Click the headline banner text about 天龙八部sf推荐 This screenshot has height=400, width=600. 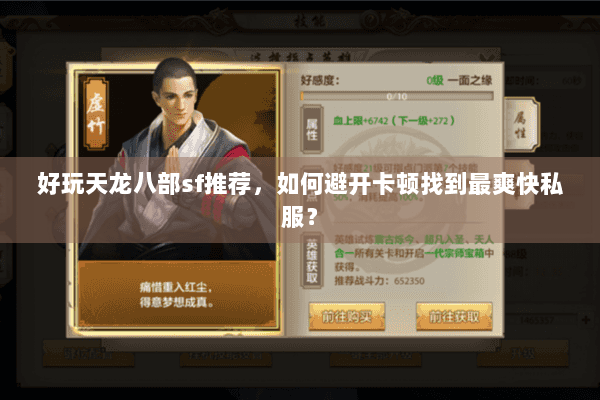click(300, 199)
